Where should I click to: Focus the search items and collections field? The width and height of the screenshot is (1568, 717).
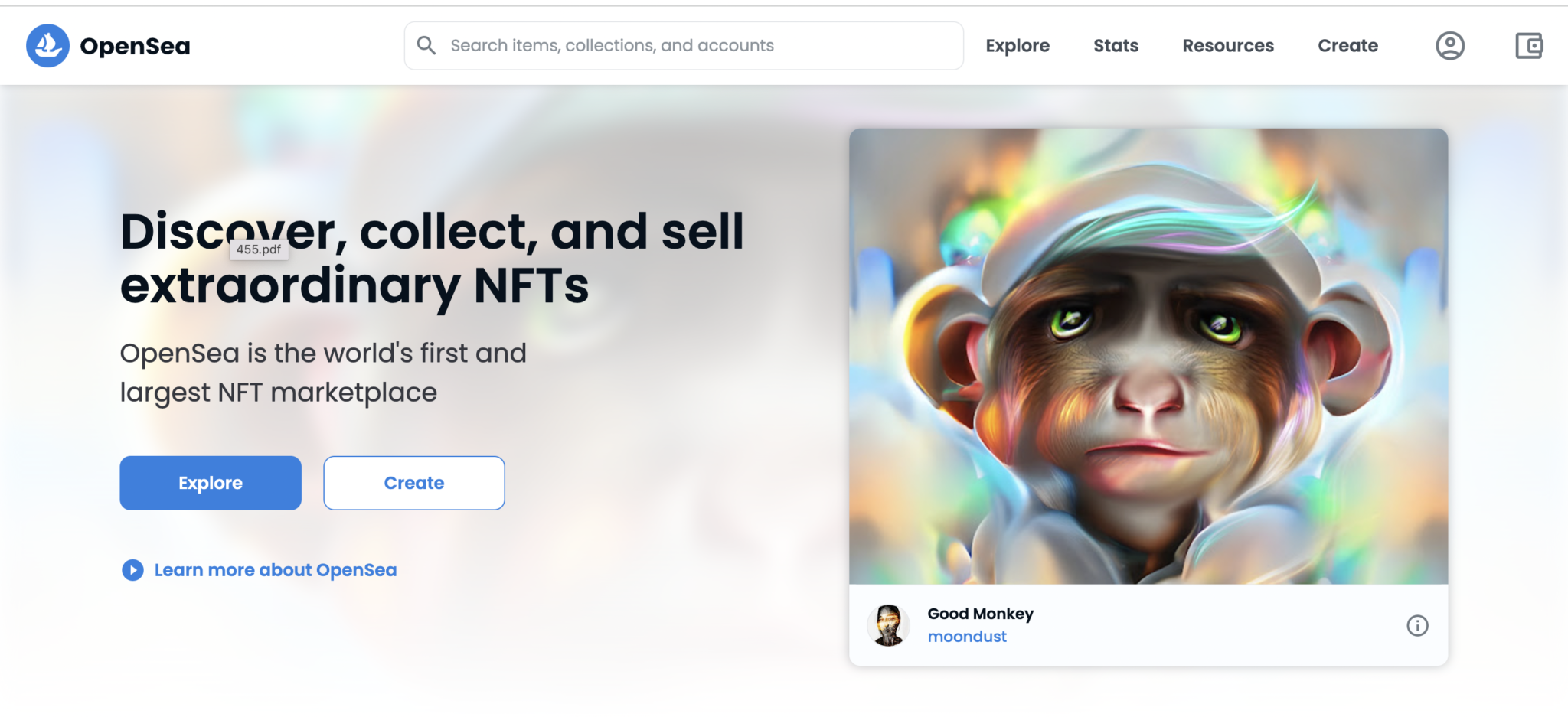[x=689, y=46]
